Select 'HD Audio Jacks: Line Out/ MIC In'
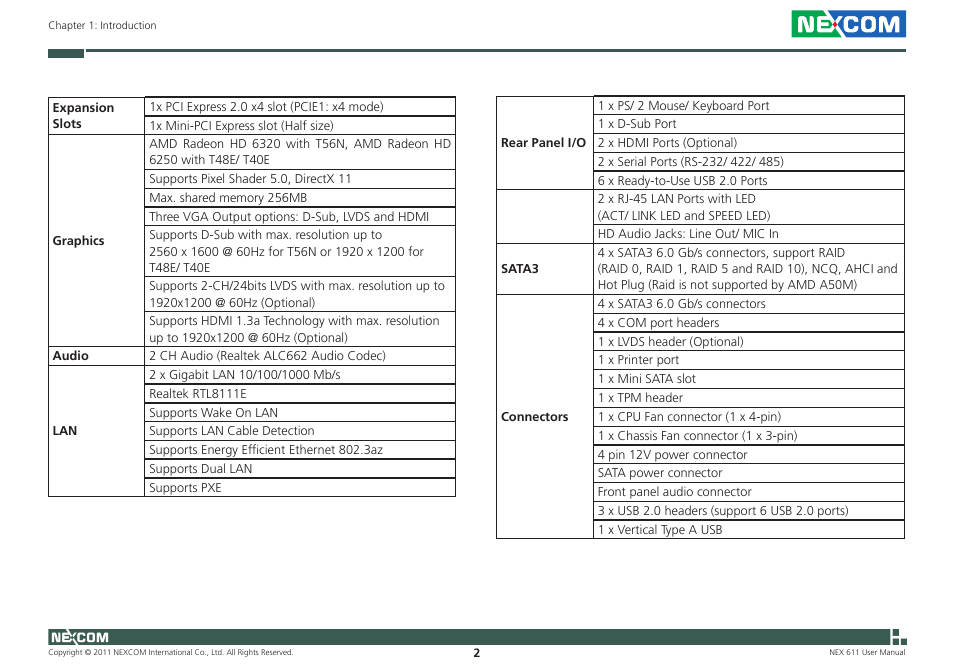This screenshot has width=954, height=672. click(x=749, y=234)
